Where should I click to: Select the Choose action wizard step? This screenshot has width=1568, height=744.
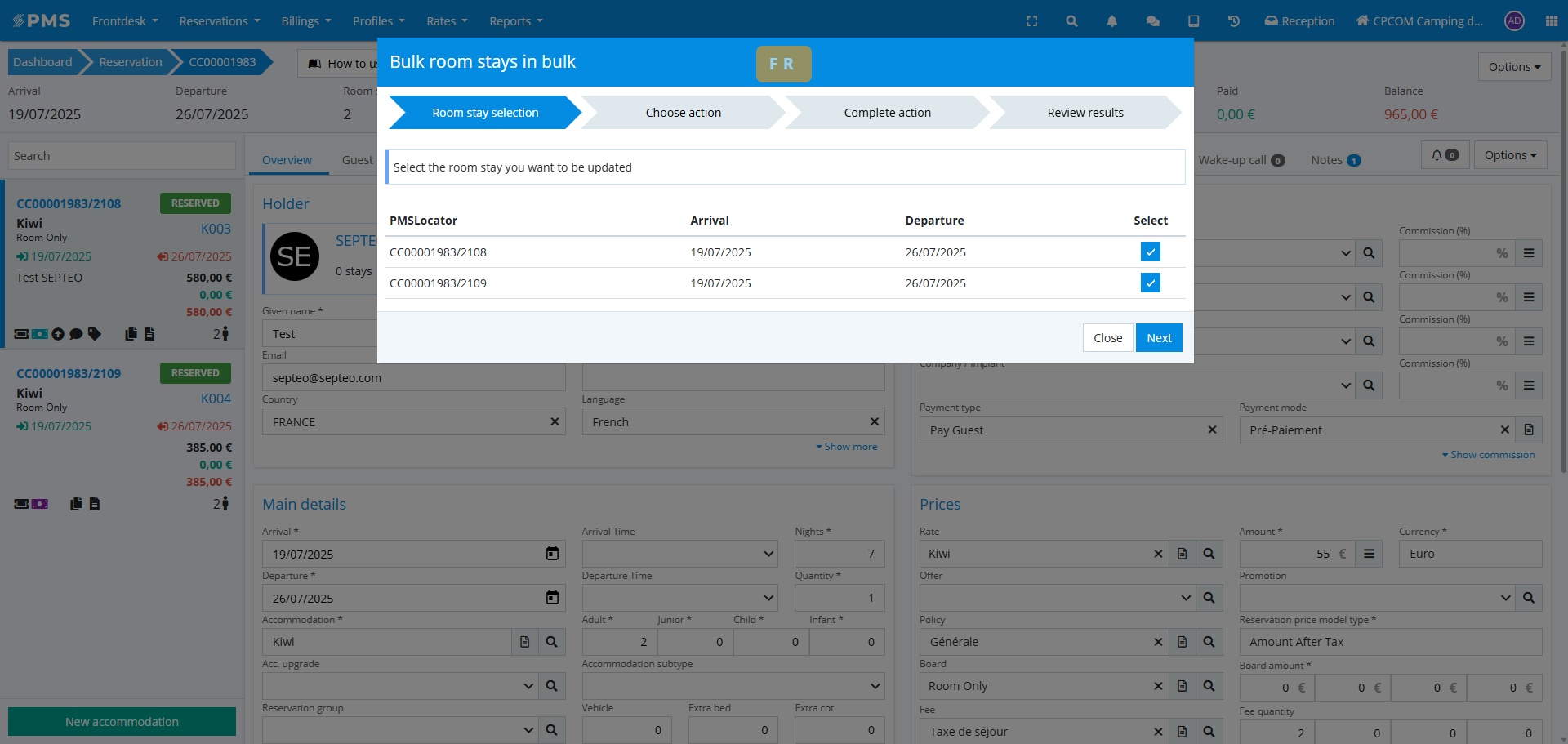[x=683, y=113]
